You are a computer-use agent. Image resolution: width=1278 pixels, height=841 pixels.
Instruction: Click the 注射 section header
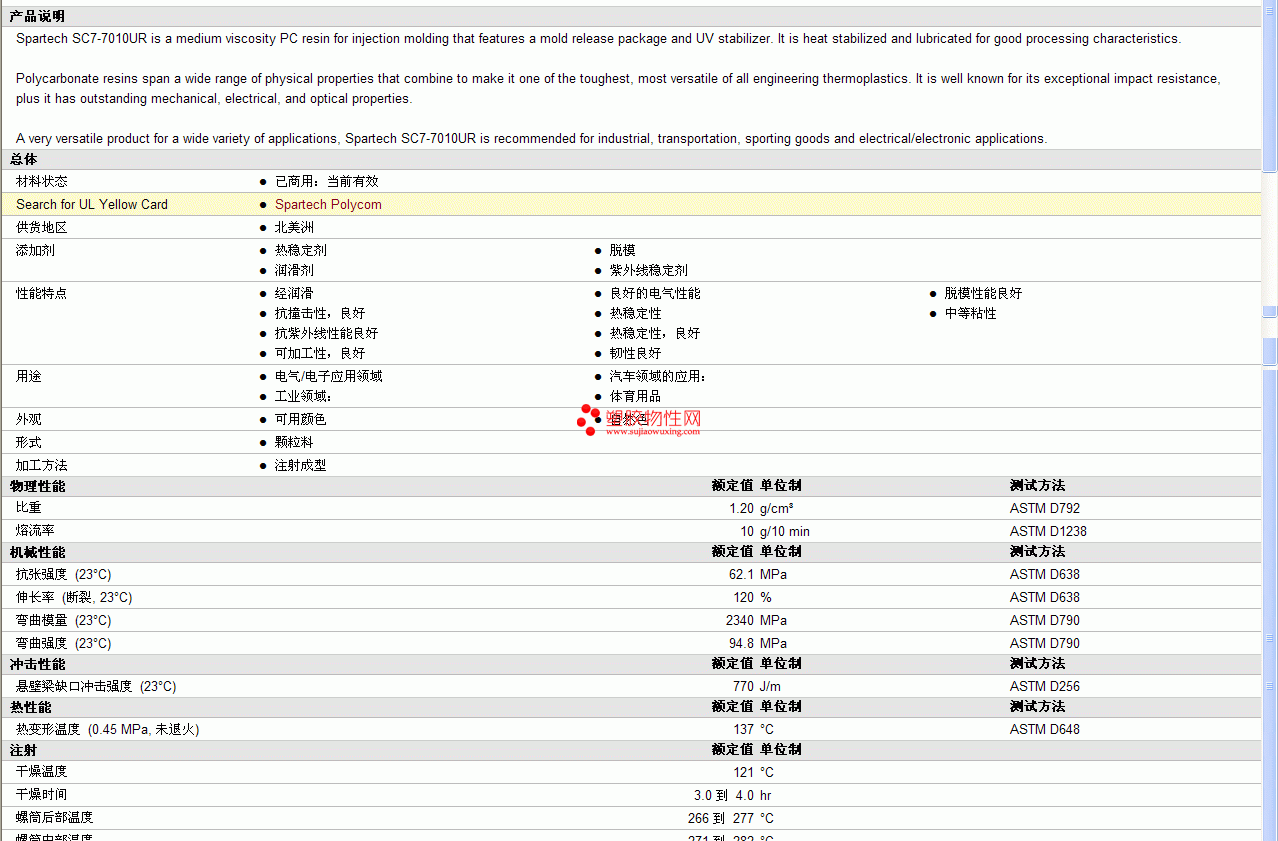24,749
